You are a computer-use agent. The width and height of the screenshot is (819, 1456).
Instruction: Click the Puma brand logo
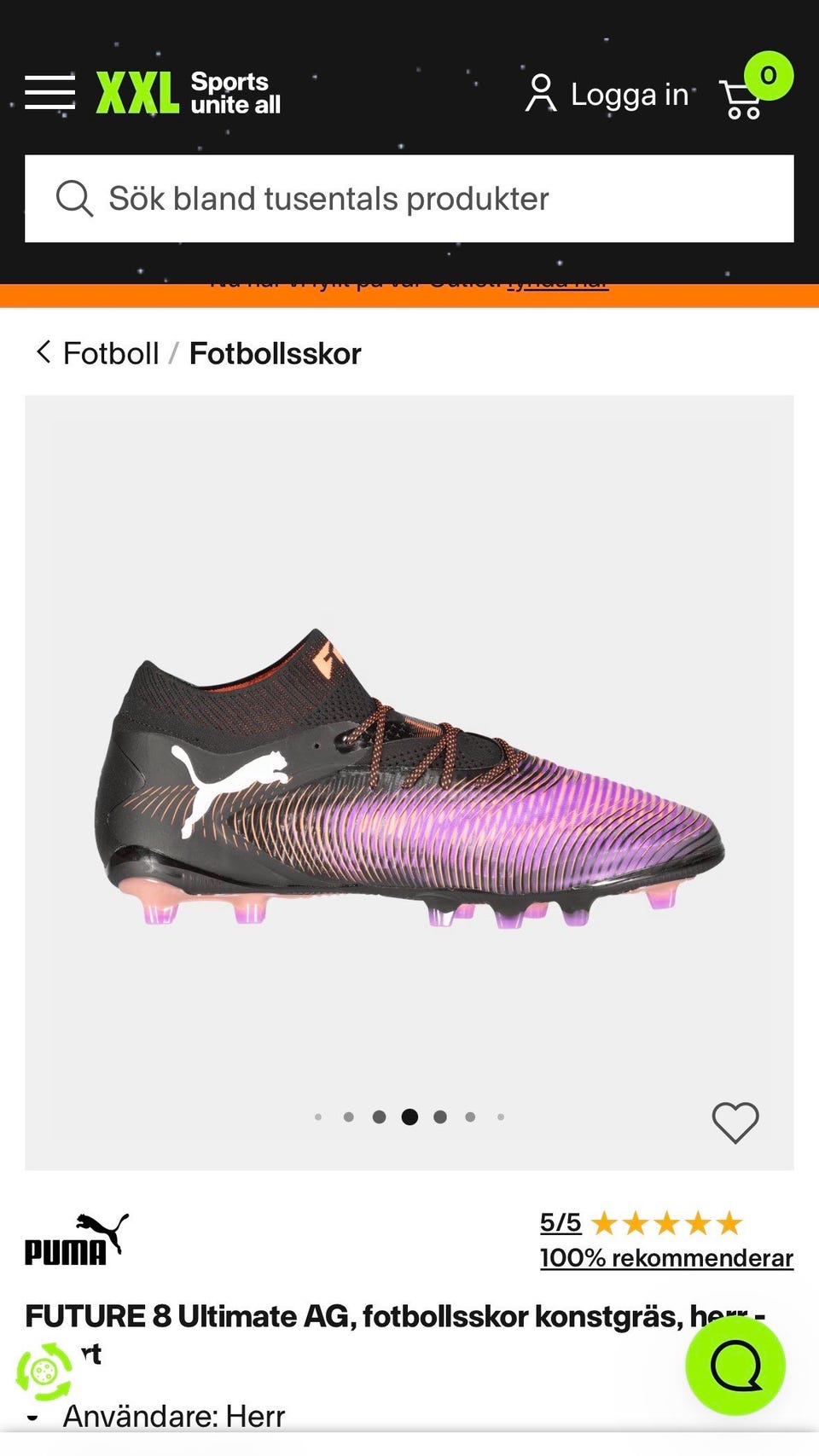coord(77,1239)
